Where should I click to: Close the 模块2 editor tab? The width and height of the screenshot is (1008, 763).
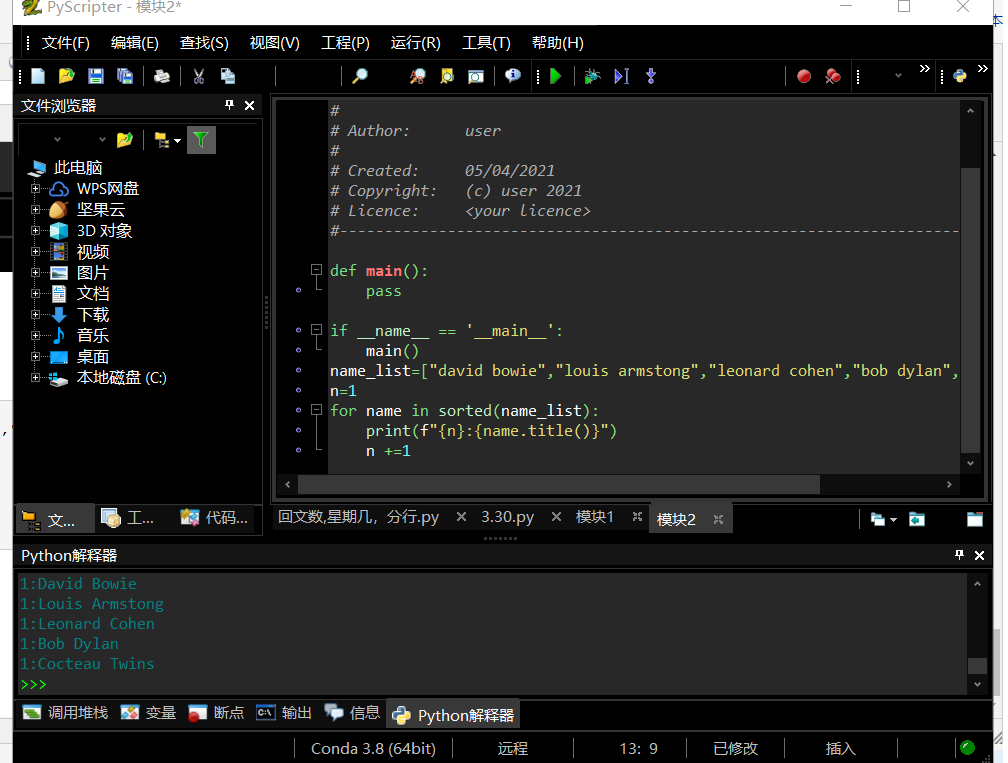coord(718,519)
